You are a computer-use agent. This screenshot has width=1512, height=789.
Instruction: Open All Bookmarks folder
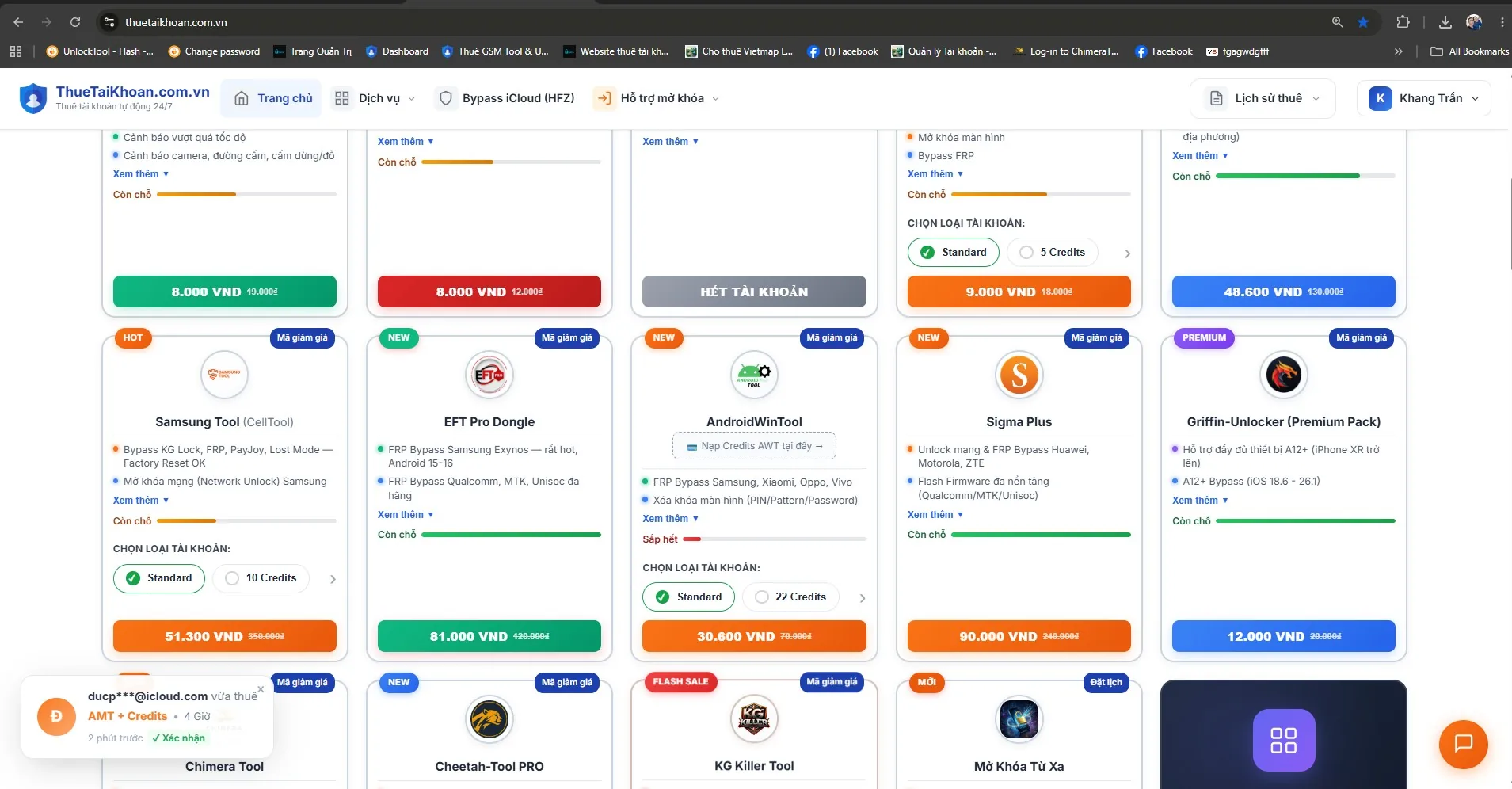(1469, 51)
